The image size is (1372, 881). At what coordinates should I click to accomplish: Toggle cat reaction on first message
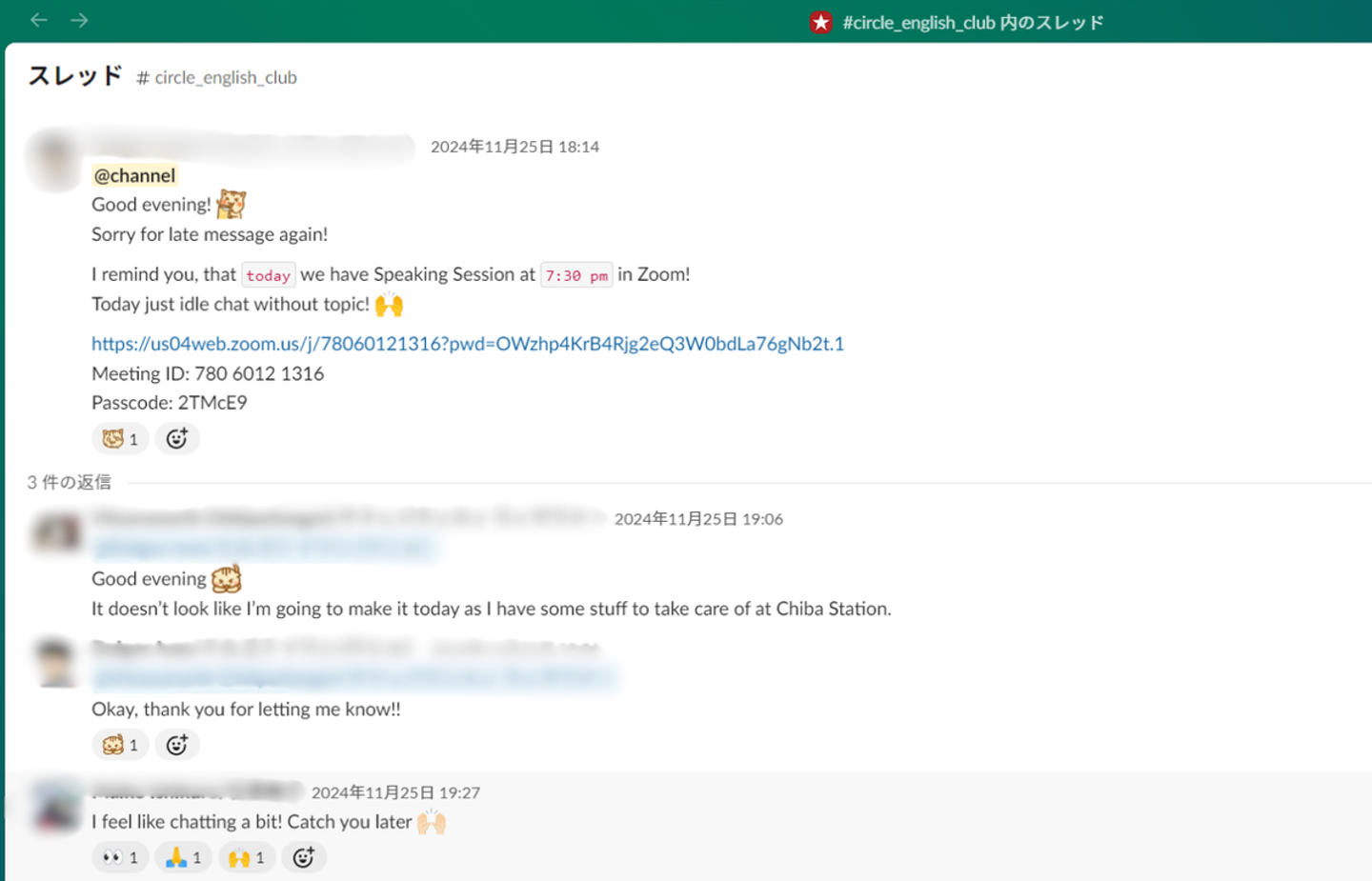click(x=120, y=439)
